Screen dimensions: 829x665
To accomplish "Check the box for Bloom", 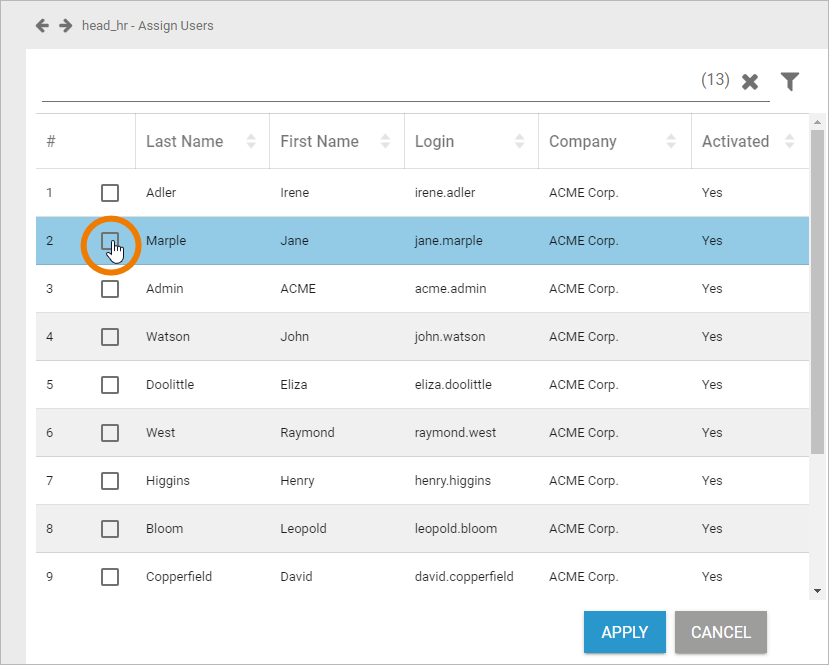I will 110,529.
